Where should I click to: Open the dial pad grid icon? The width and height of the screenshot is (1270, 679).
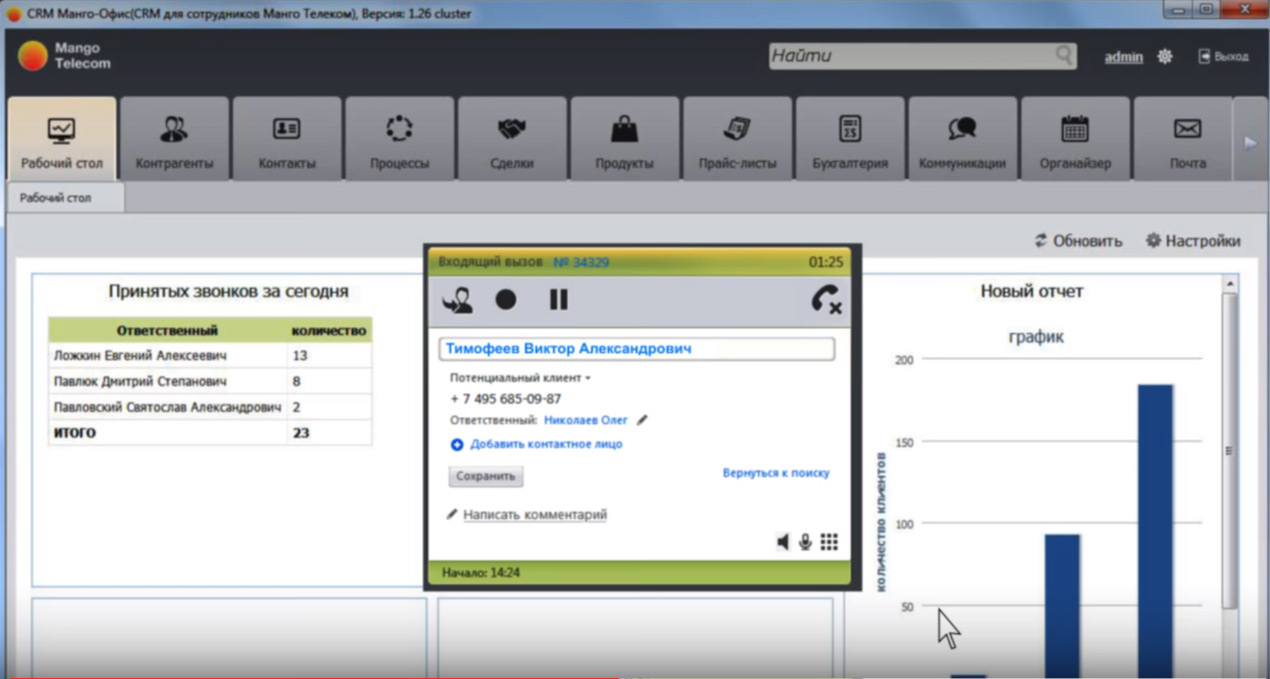[829, 542]
